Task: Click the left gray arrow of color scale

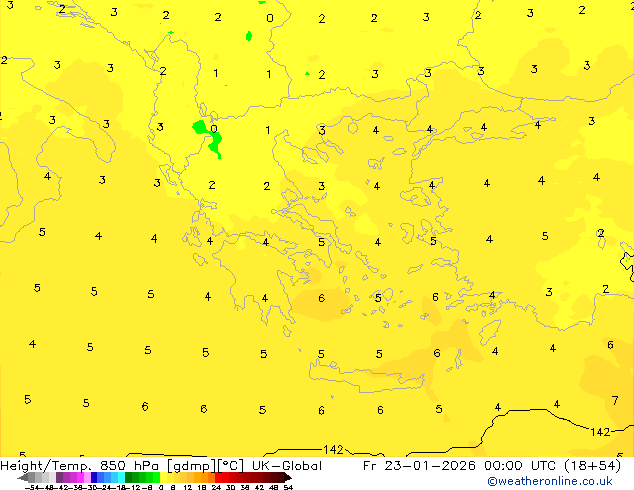Action: (x=23, y=478)
